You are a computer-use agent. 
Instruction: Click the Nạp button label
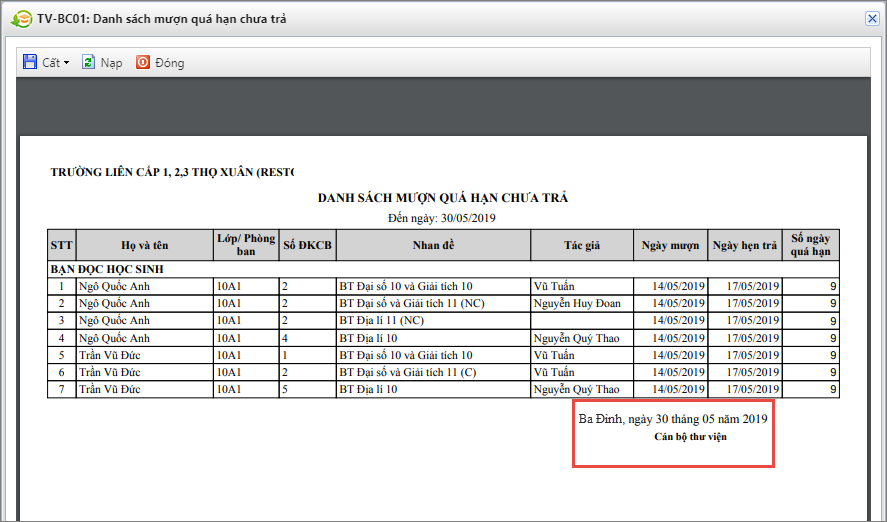click(111, 63)
